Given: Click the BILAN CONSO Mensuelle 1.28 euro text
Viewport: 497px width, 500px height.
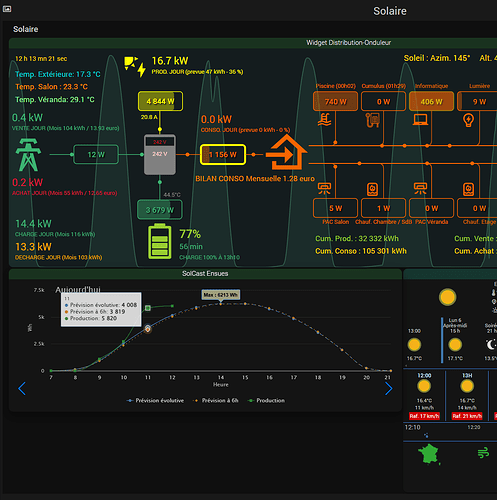Looking at the screenshot, I should coord(255,179).
